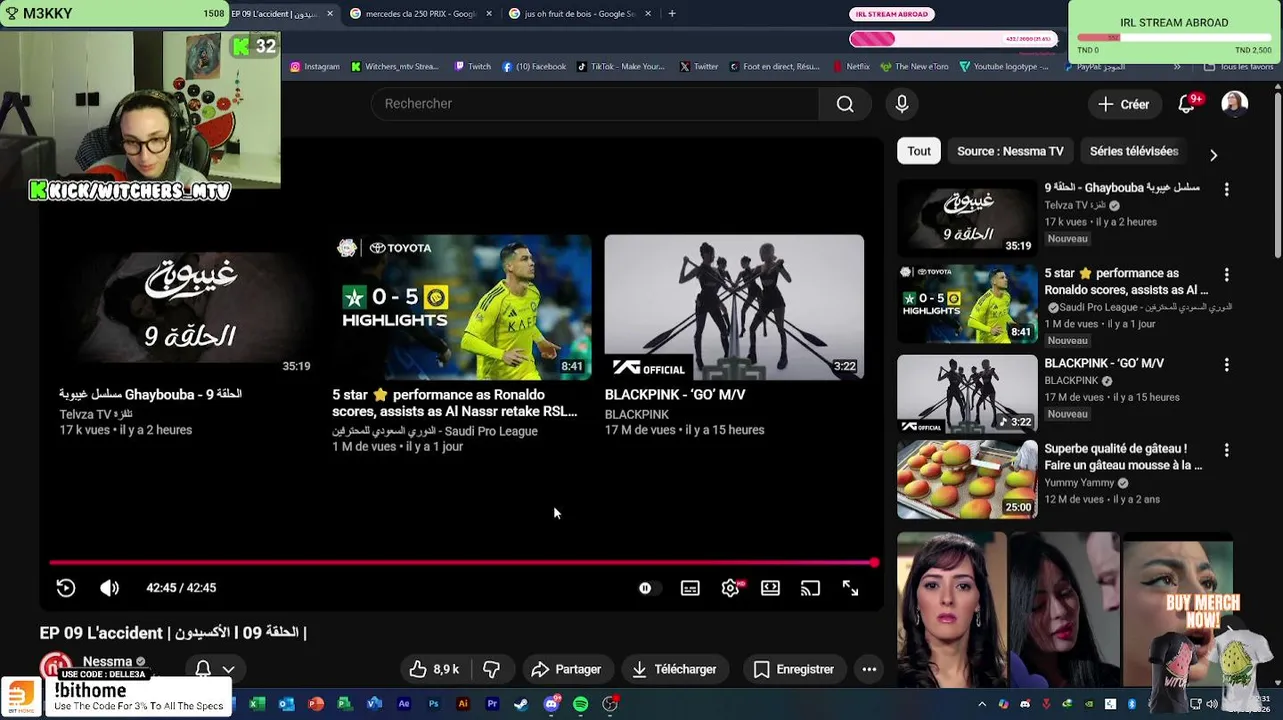Focus the Rechercher search field

(595, 104)
